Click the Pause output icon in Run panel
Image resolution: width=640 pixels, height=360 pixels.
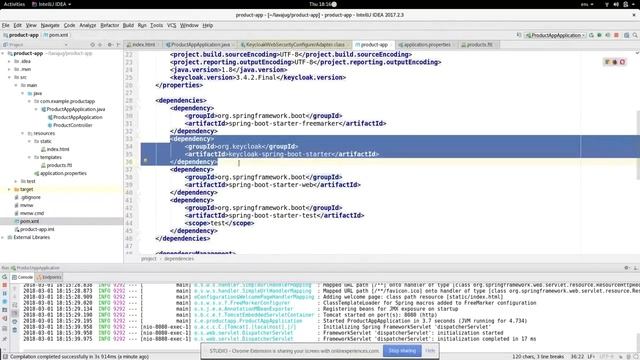4,293
